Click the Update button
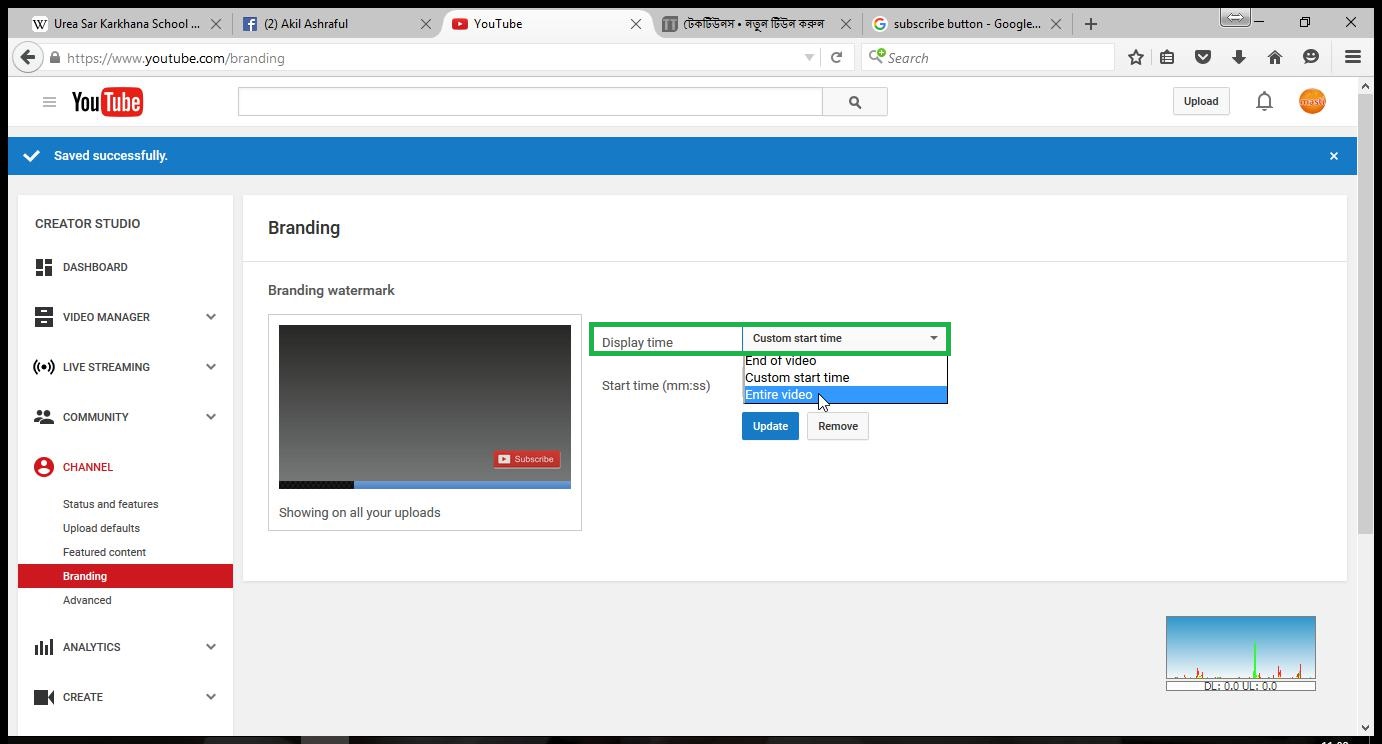This screenshot has height=744, width=1382. [x=770, y=426]
